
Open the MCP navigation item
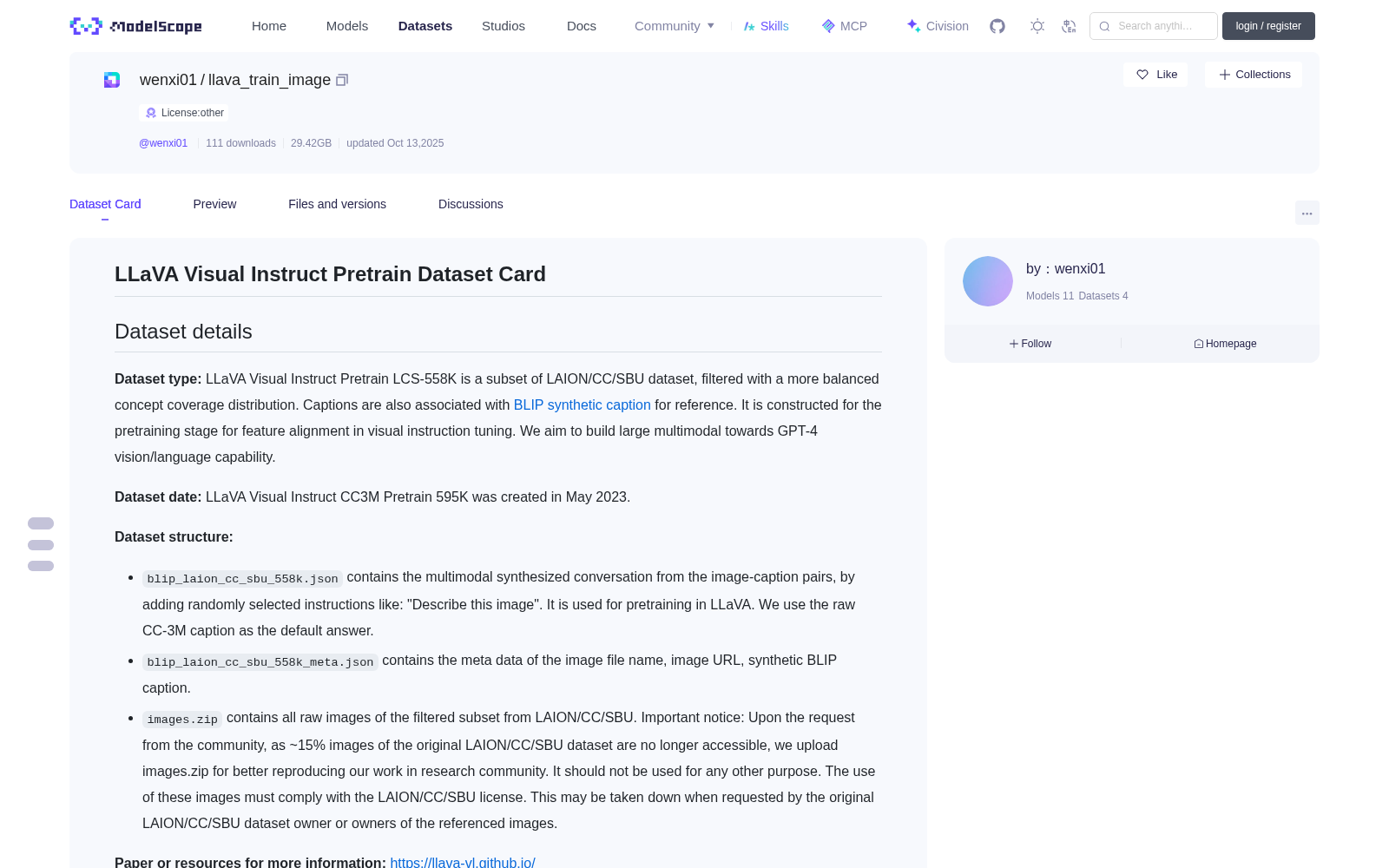[844, 26]
